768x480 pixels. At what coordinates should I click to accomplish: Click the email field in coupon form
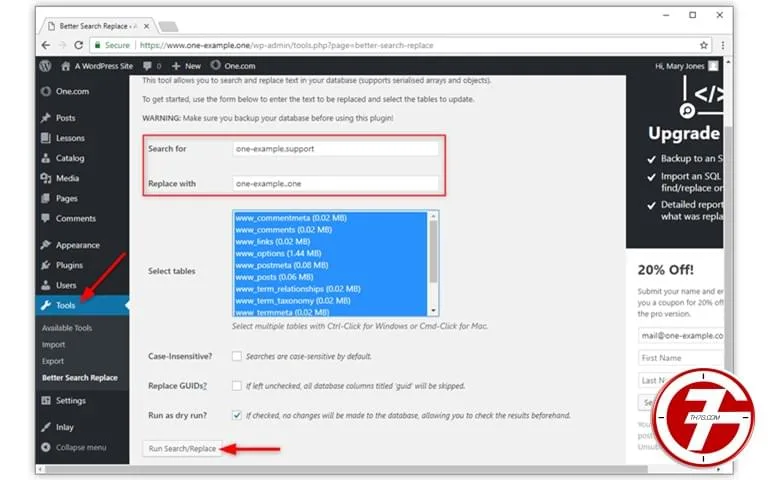click(680, 336)
